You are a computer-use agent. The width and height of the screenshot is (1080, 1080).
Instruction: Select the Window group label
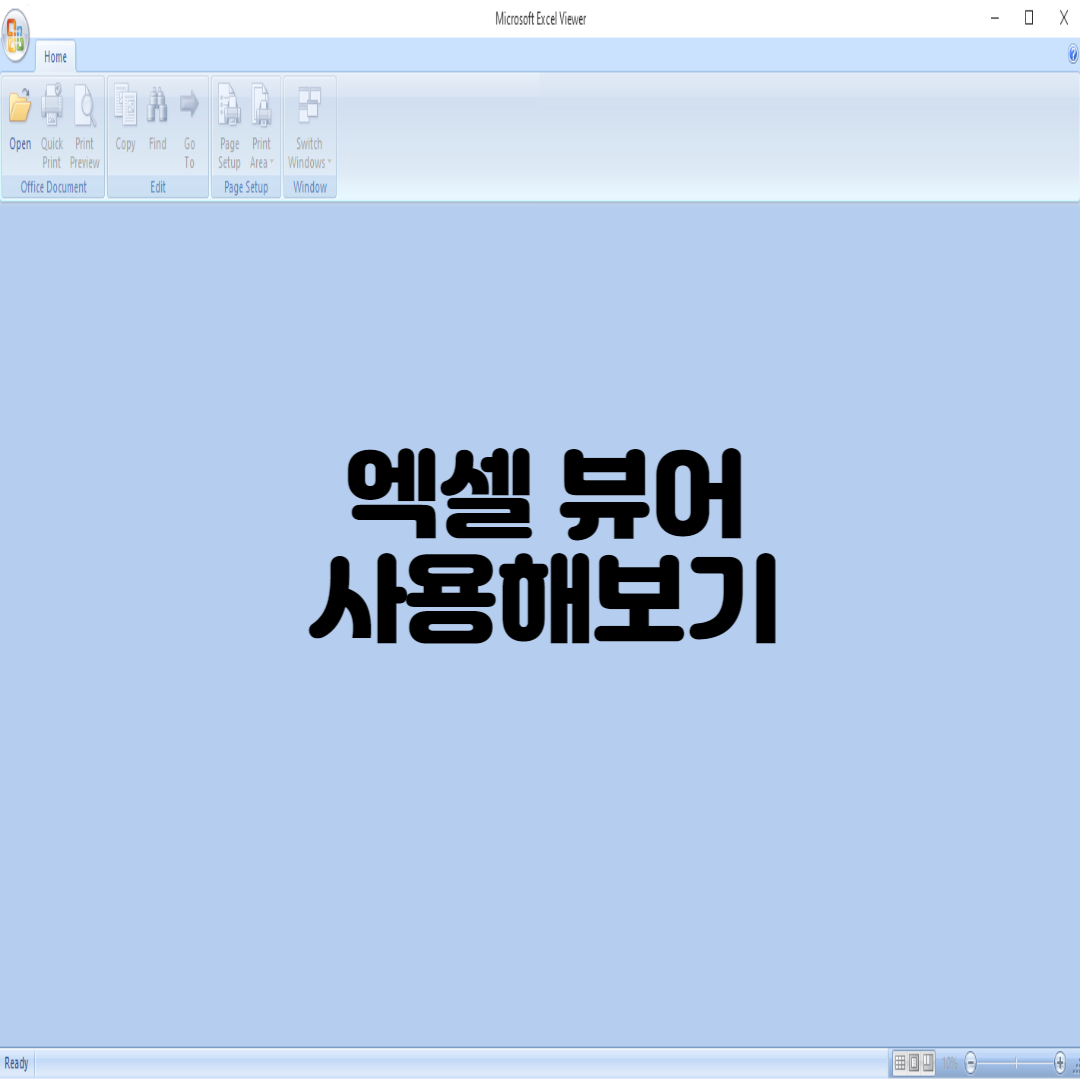point(310,187)
